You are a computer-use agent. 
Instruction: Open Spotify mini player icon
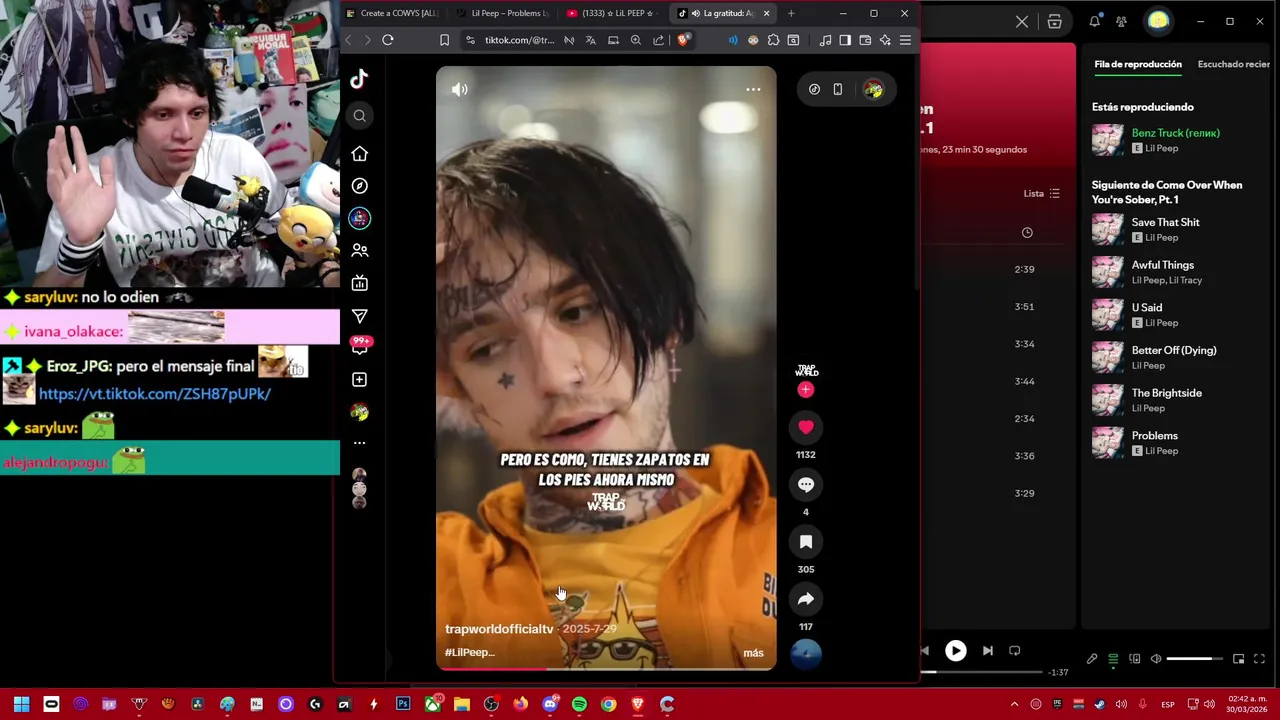pos(1238,659)
